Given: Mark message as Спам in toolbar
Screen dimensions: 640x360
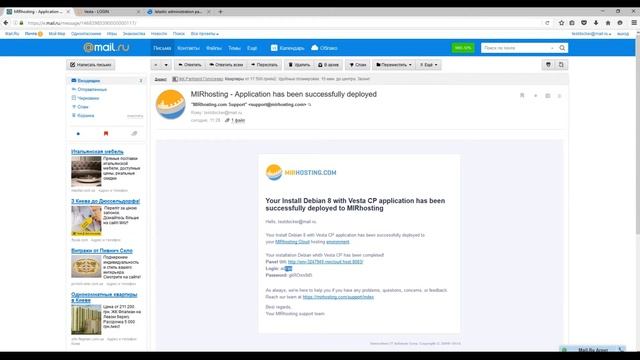Looking at the screenshot, I should [x=358, y=64].
